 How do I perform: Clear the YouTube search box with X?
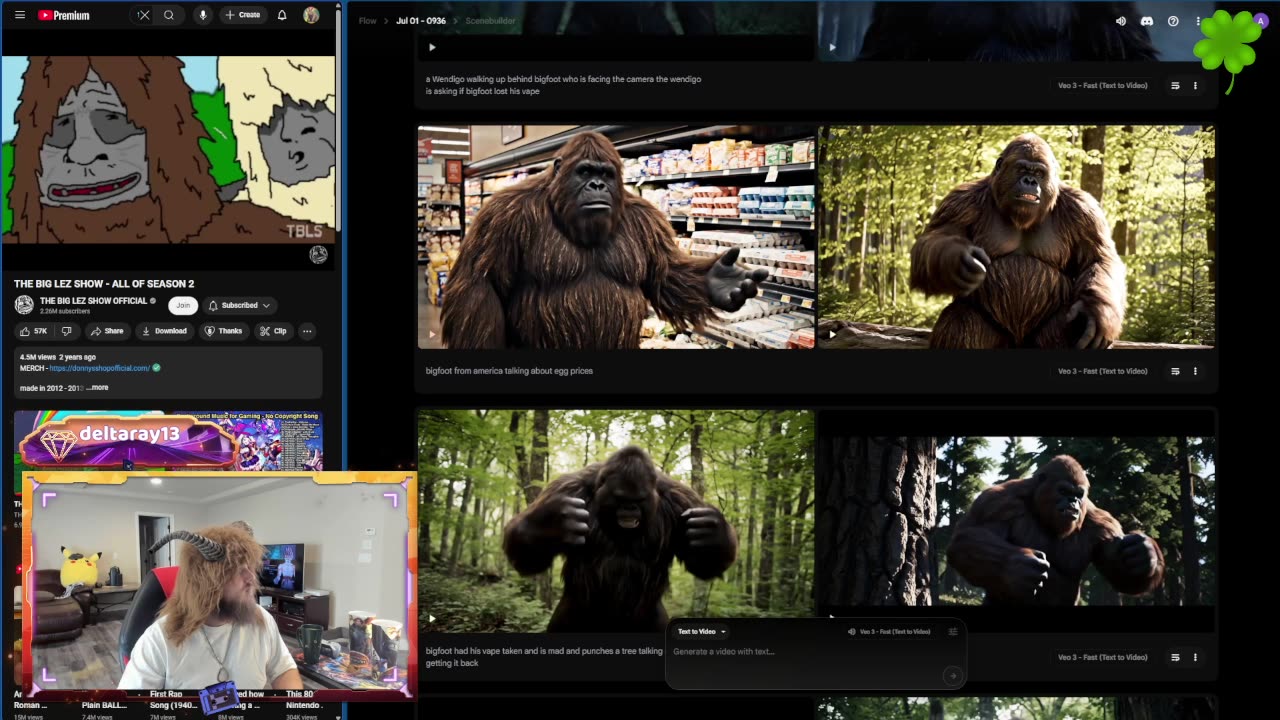tap(144, 15)
